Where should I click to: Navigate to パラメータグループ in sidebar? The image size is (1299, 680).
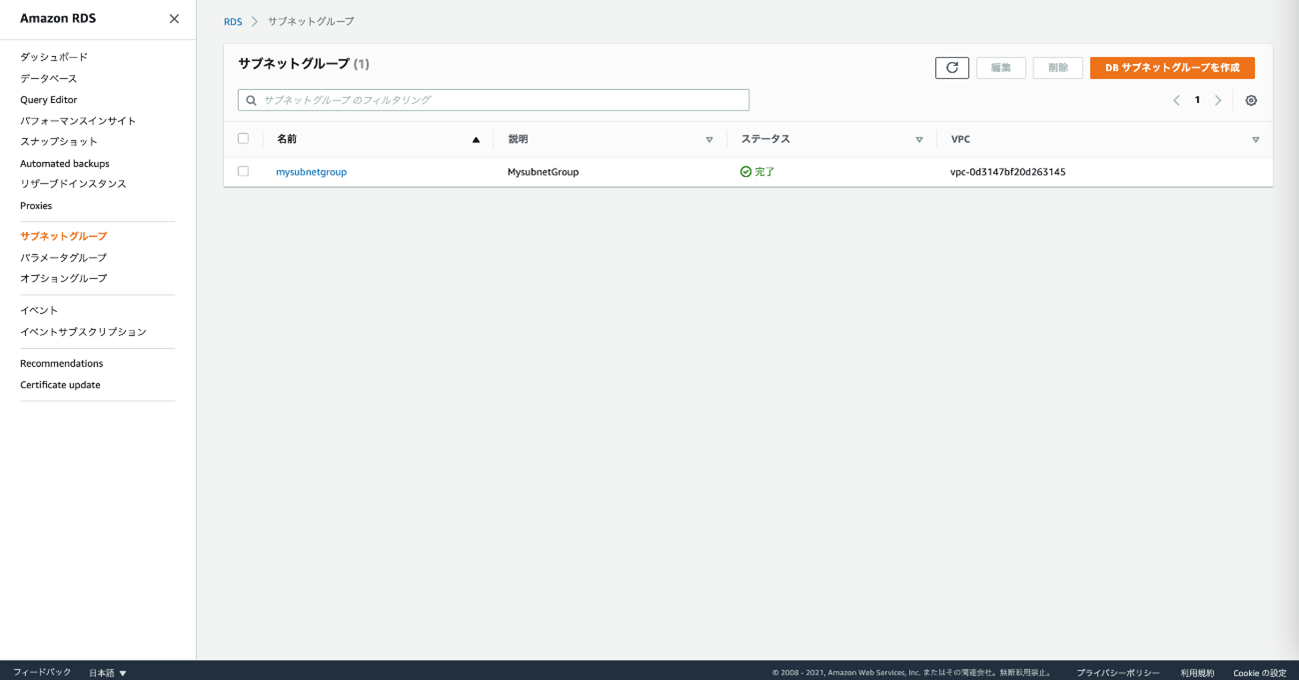point(63,258)
